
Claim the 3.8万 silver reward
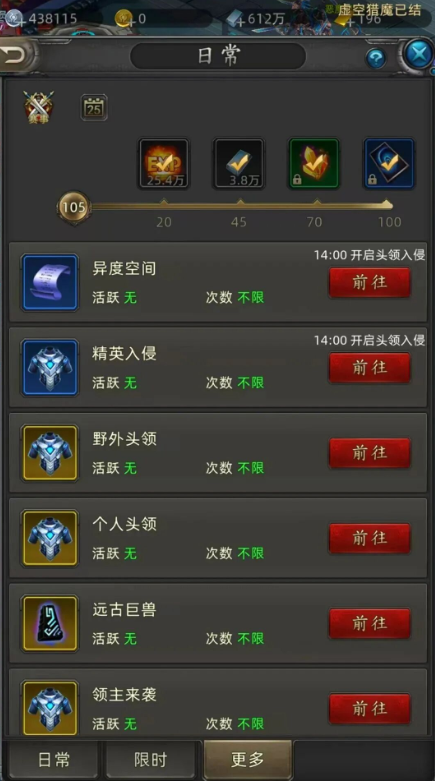point(239,164)
